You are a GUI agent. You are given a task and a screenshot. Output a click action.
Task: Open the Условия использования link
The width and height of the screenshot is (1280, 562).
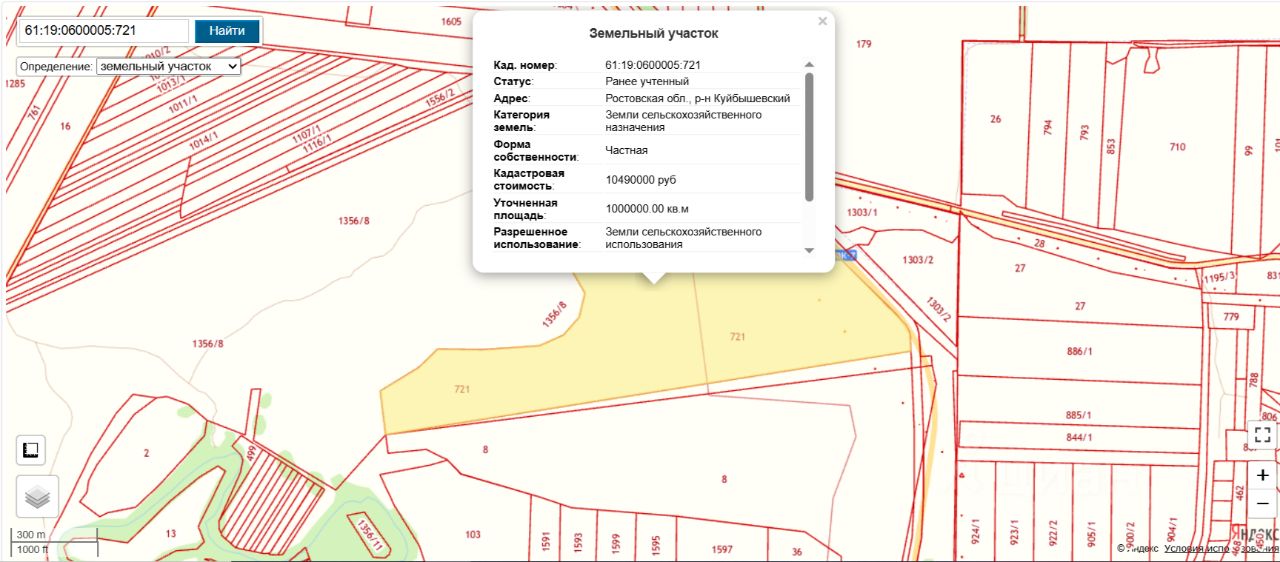tap(1221, 548)
